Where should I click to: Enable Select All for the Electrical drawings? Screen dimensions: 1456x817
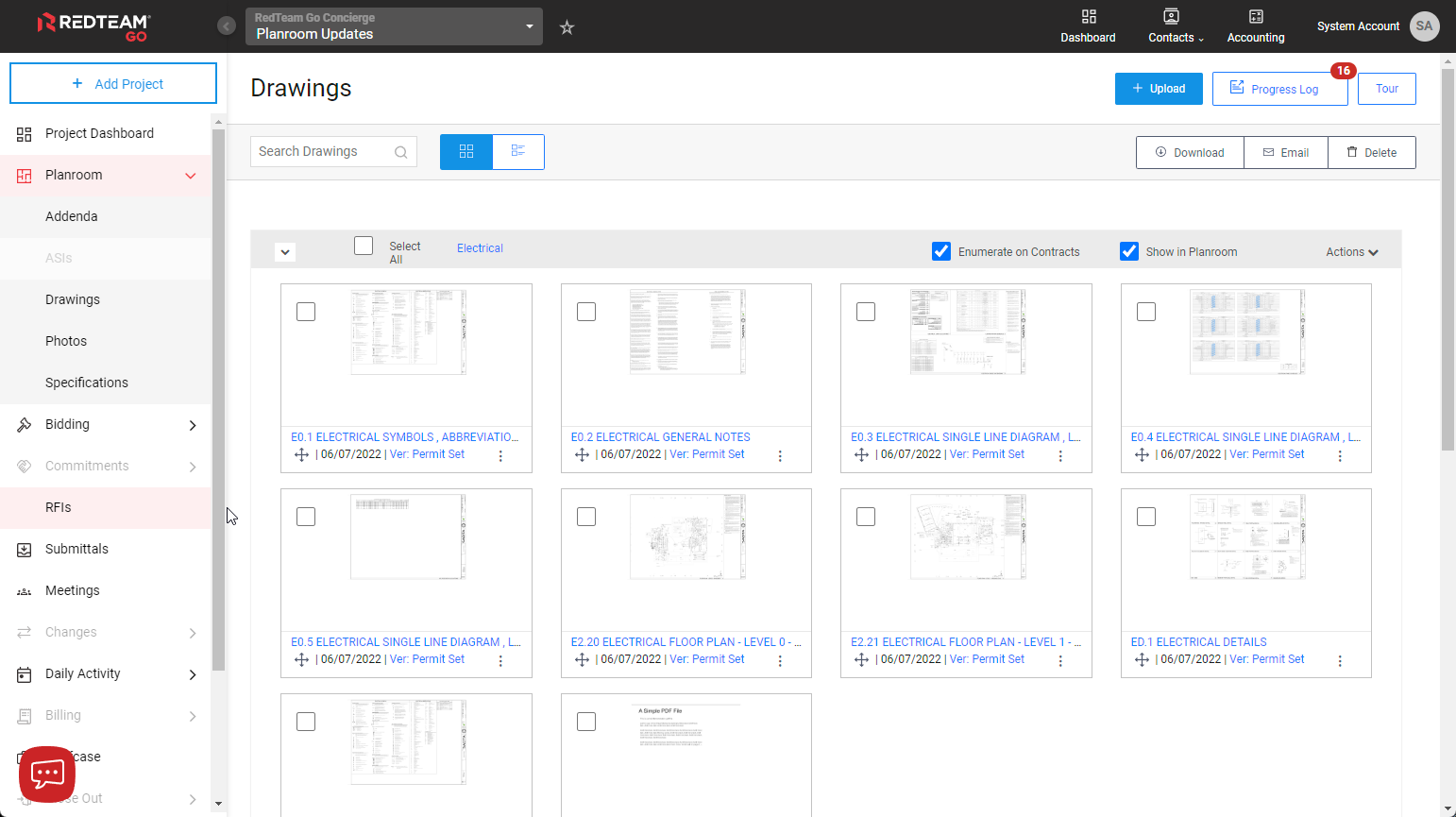364,245
